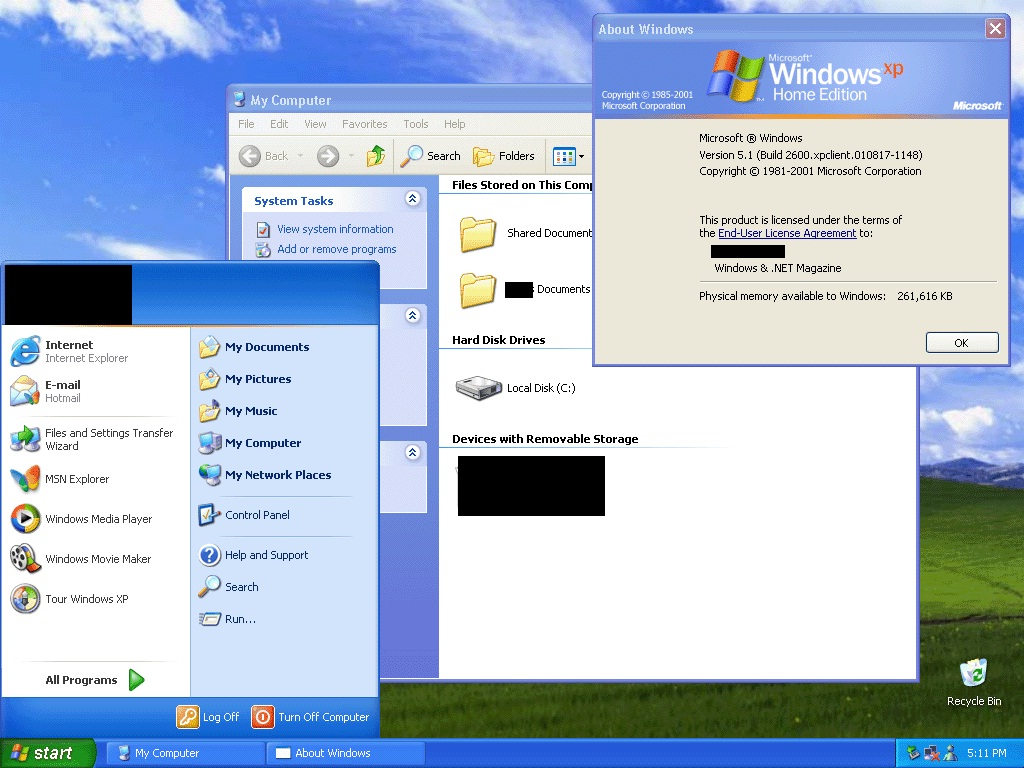This screenshot has width=1024, height=768.
Task: Click the Log Off button
Action: click(x=208, y=717)
